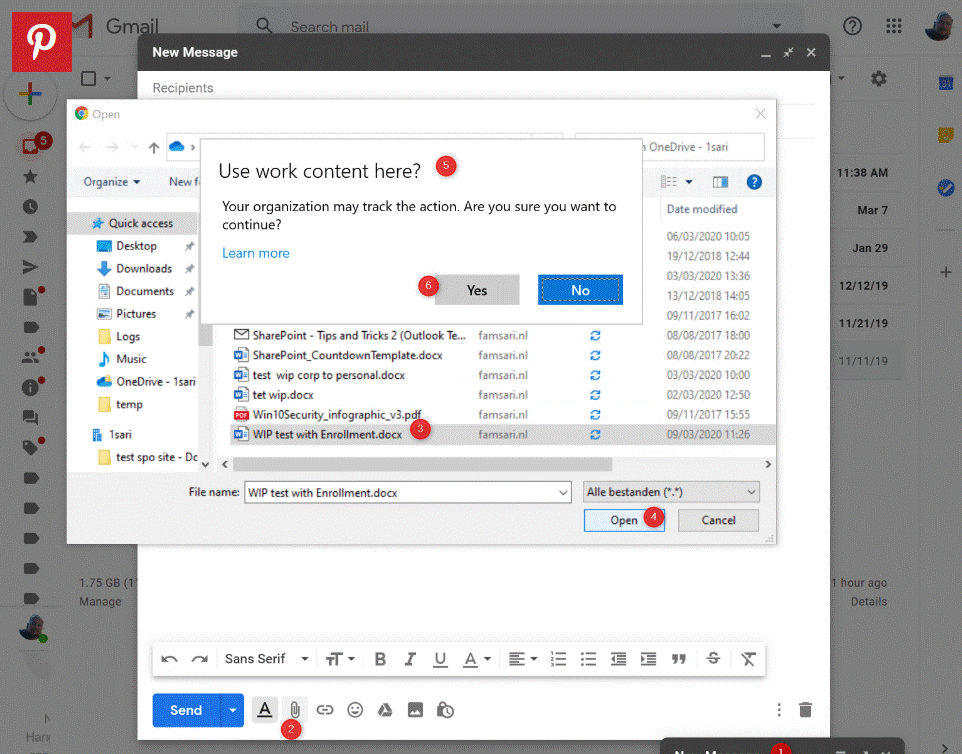This screenshot has height=754, width=962.
Task: Apply strikethrough formatting
Action: click(x=713, y=658)
